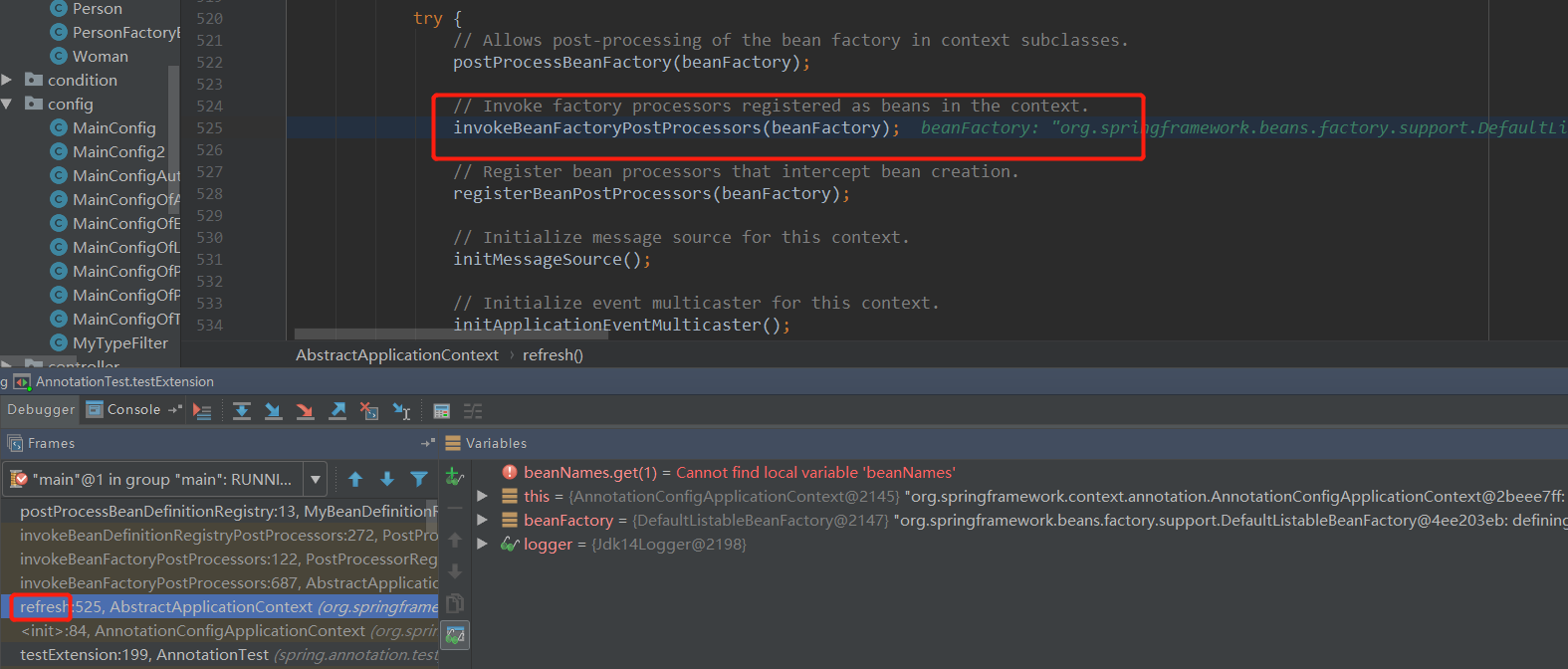Click the Frames panel restore-layout arrow
This screenshot has width=1568, height=669.
coord(428,443)
